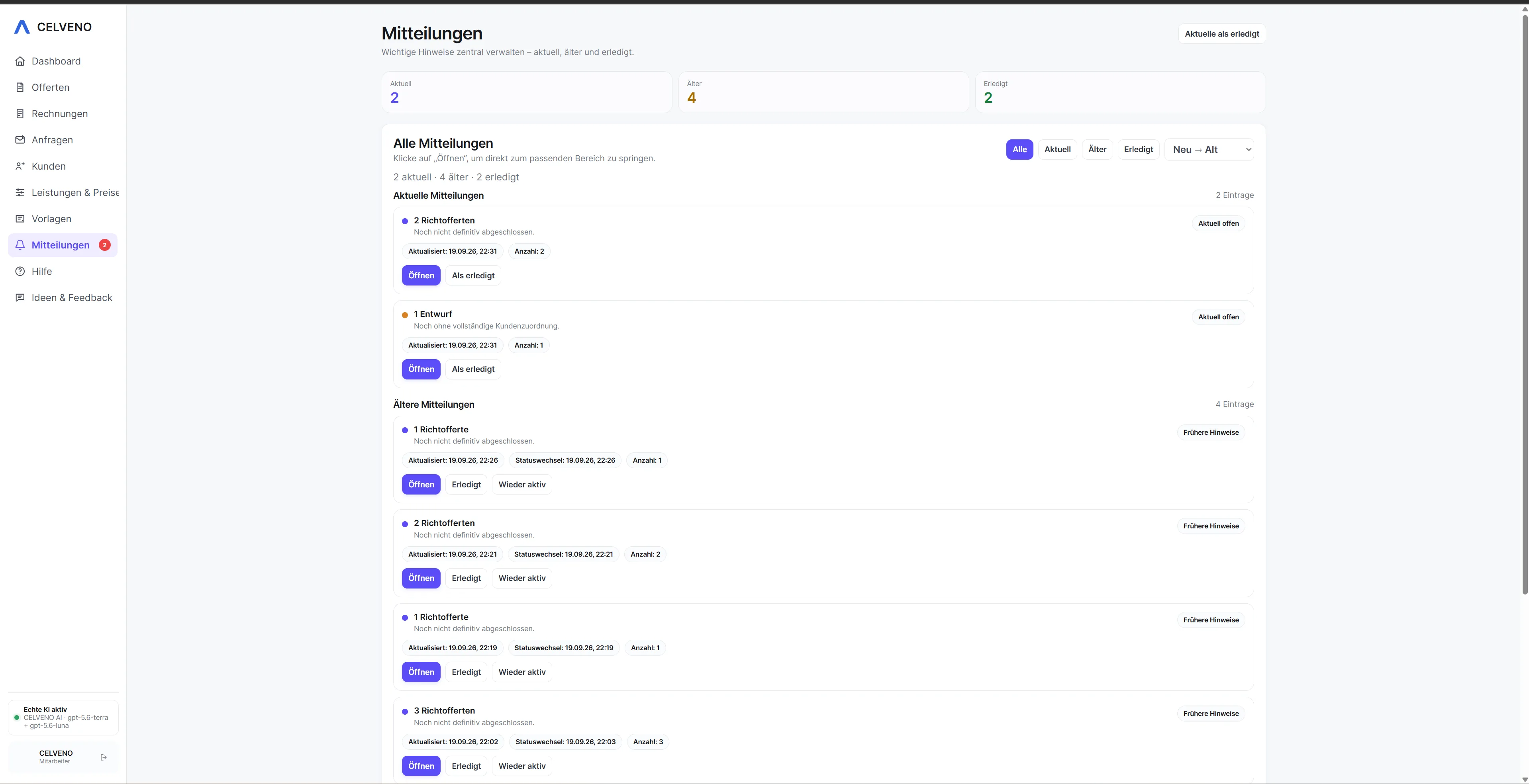This screenshot has width=1529, height=784.
Task: Click the Hilfe question mark icon
Action: tap(20, 271)
